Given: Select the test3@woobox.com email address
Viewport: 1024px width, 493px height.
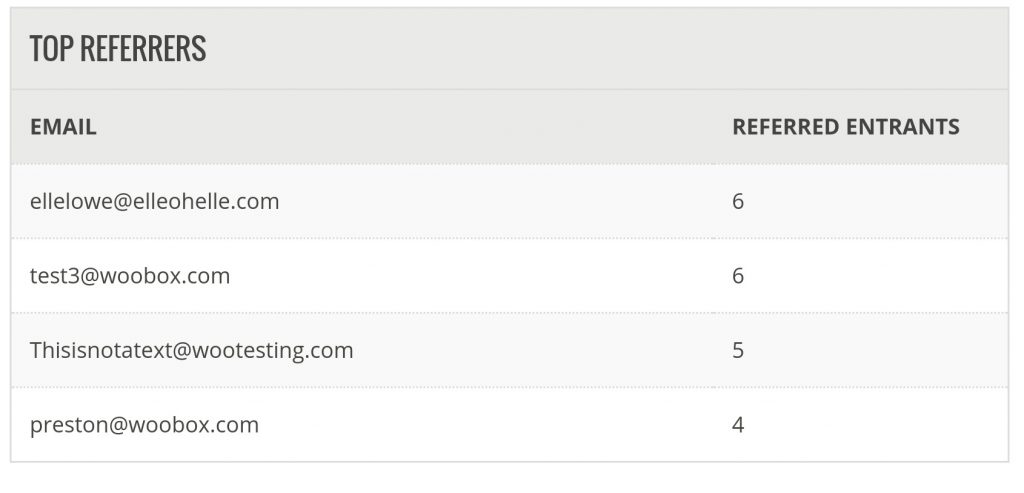Looking at the screenshot, I should pos(130,275).
